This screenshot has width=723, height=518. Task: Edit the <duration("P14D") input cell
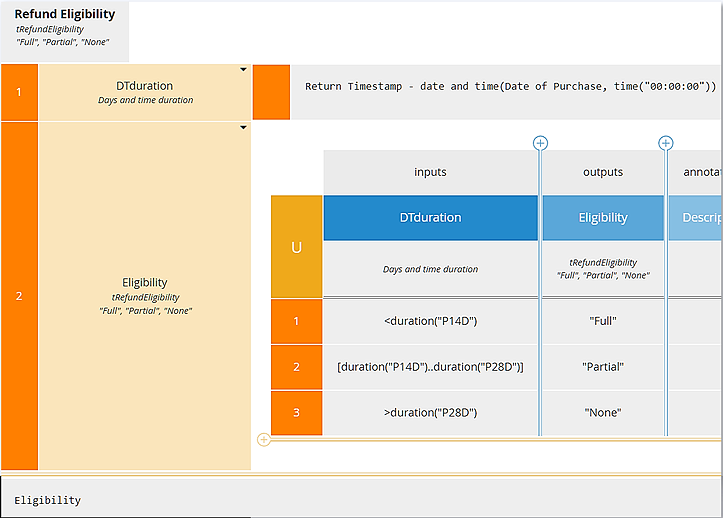[x=430, y=321]
